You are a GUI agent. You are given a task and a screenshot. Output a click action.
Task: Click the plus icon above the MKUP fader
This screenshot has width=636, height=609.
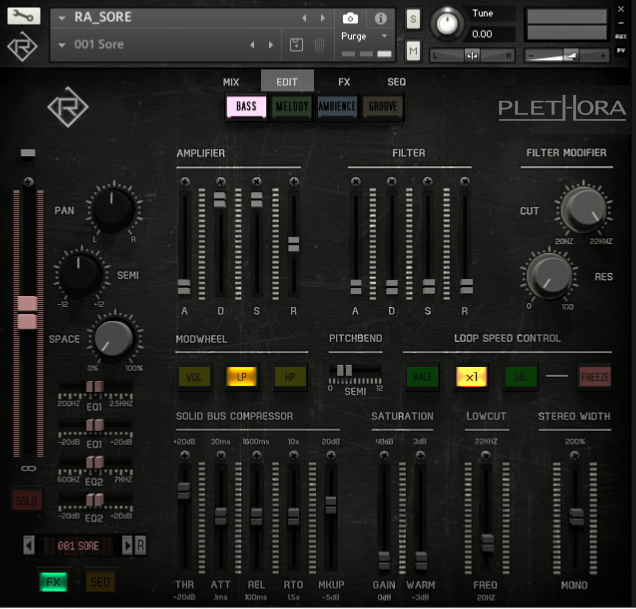click(x=331, y=456)
